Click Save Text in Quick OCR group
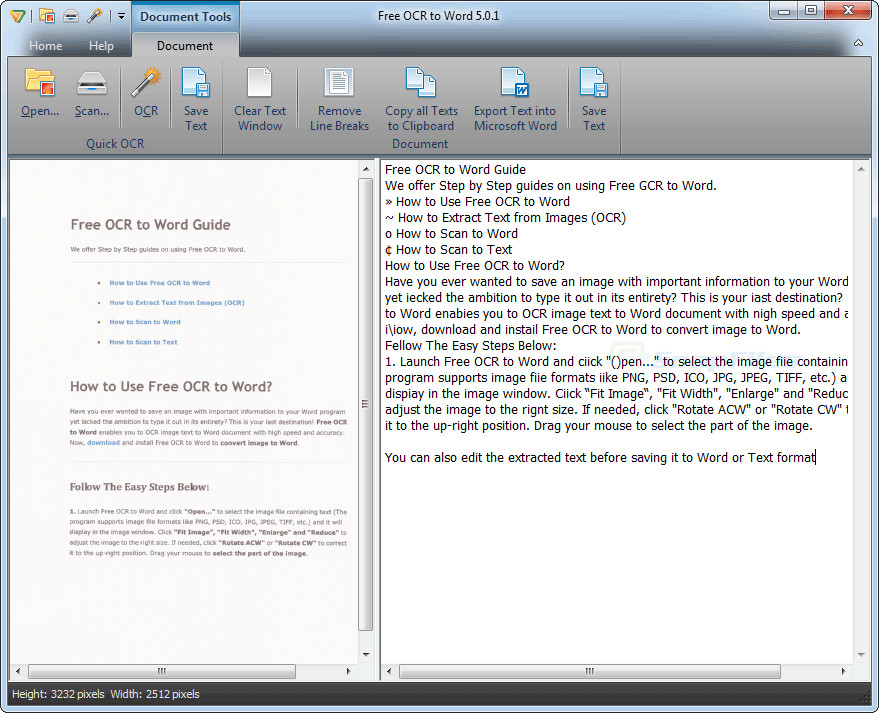The height and width of the screenshot is (713, 879). pyautogui.click(x=196, y=82)
